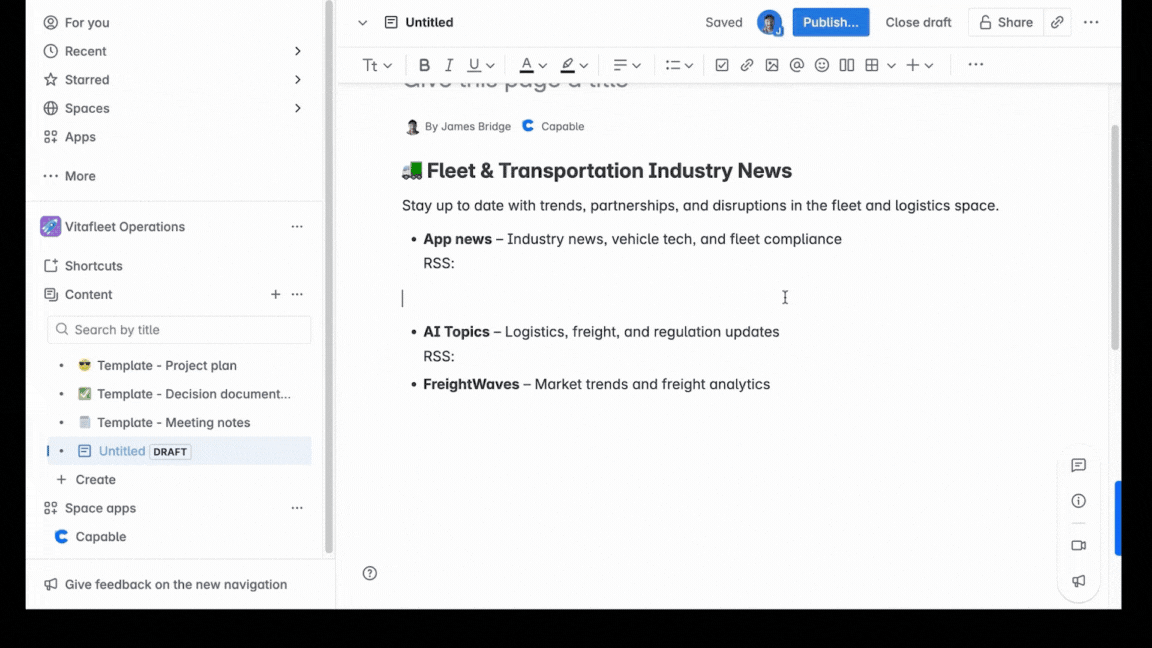Open the table insert dropdown arrow
Screen dimensions: 1152x648
(892, 64)
